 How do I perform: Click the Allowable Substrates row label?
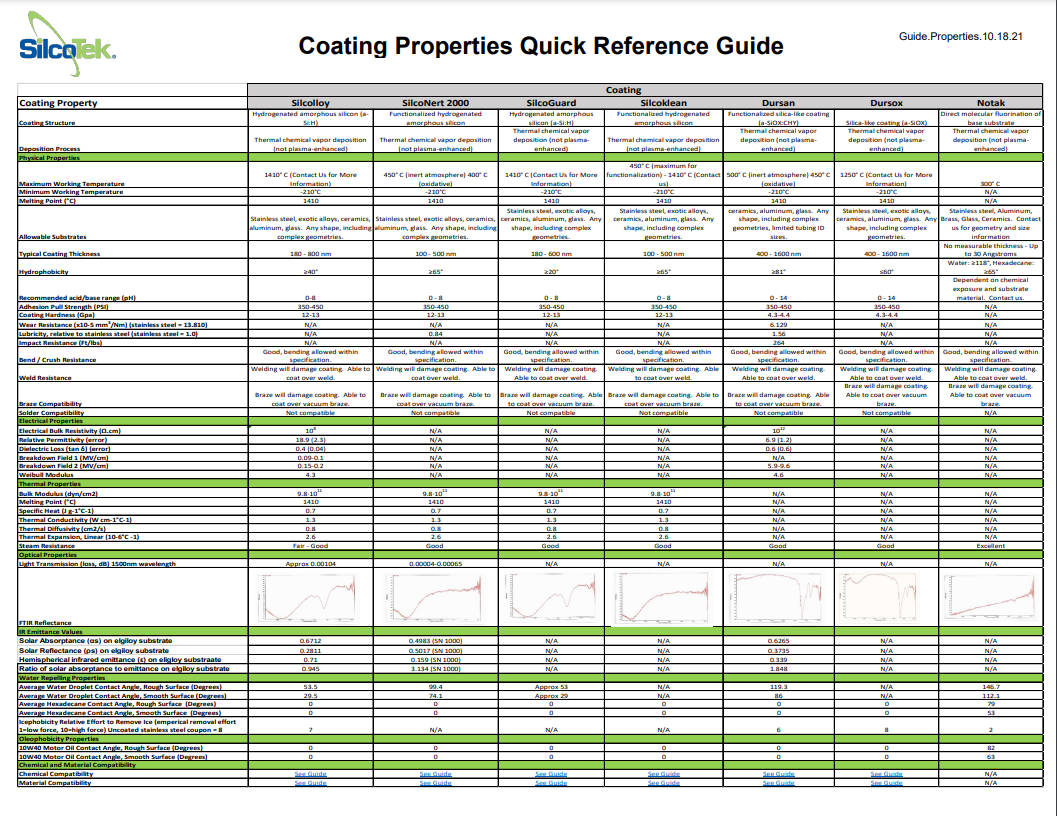(x=53, y=237)
